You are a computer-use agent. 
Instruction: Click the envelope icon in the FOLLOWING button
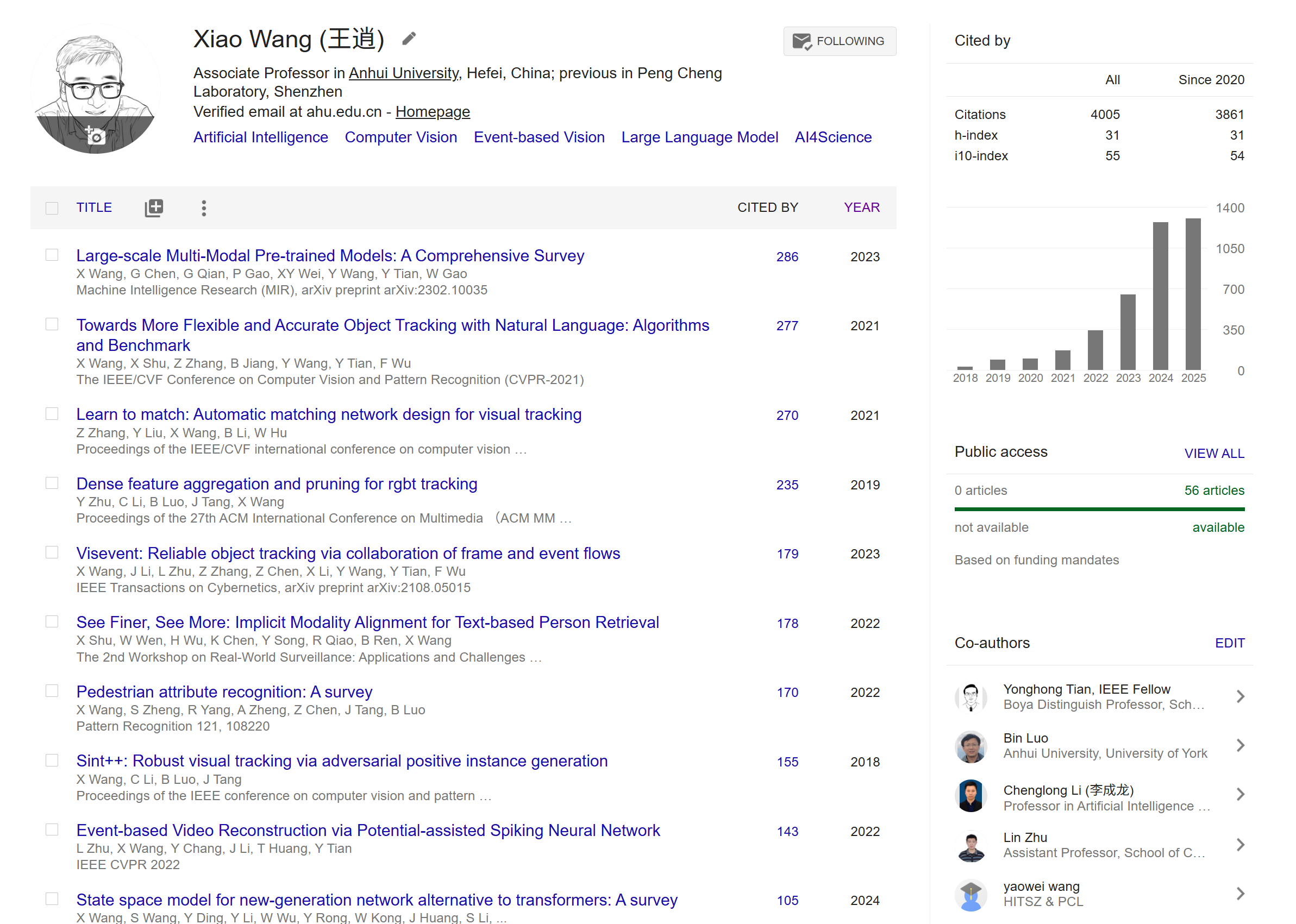802,41
